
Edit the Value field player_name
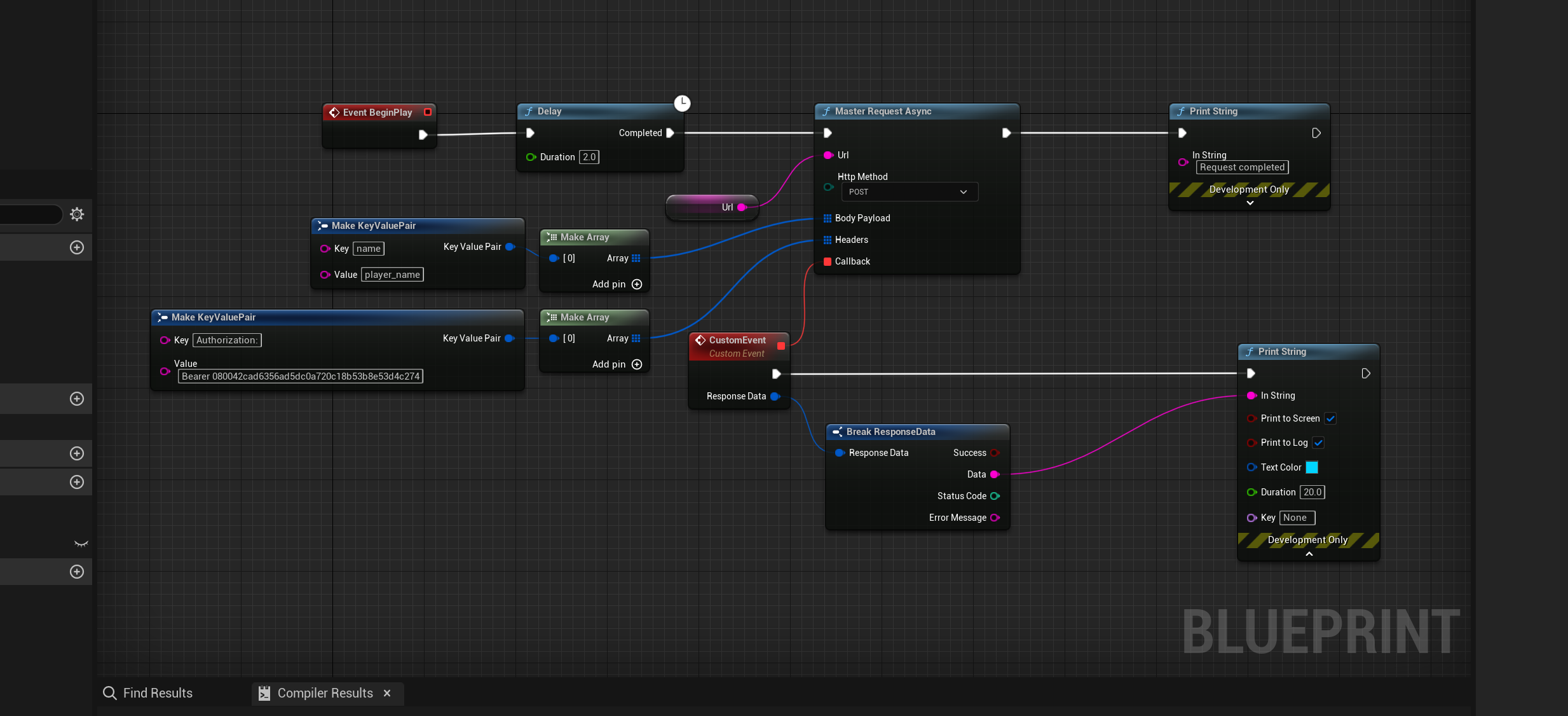392,275
